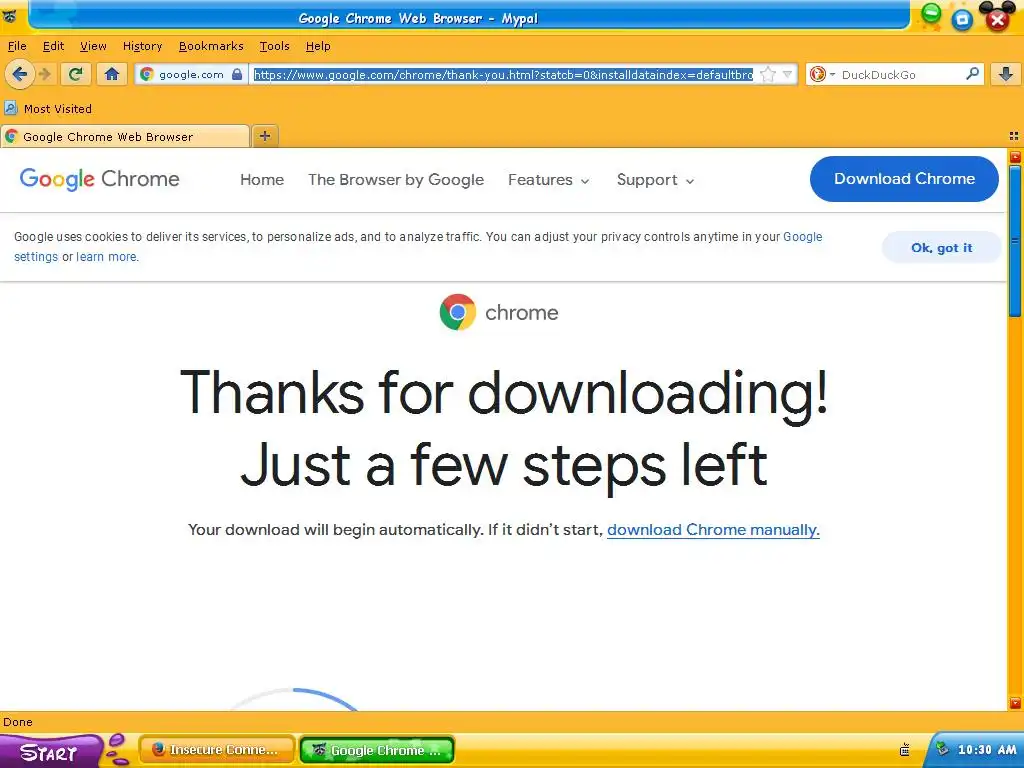1024x768 pixels.
Task: Click download Chrome manually link
Action: (x=713, y=530)
